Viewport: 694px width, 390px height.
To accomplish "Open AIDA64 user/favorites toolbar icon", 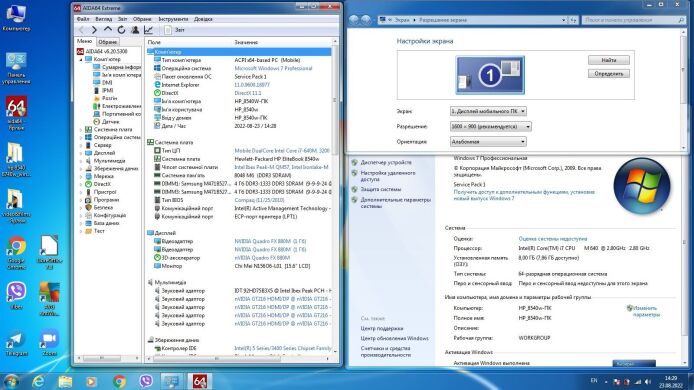I will [x=135, y=30].
